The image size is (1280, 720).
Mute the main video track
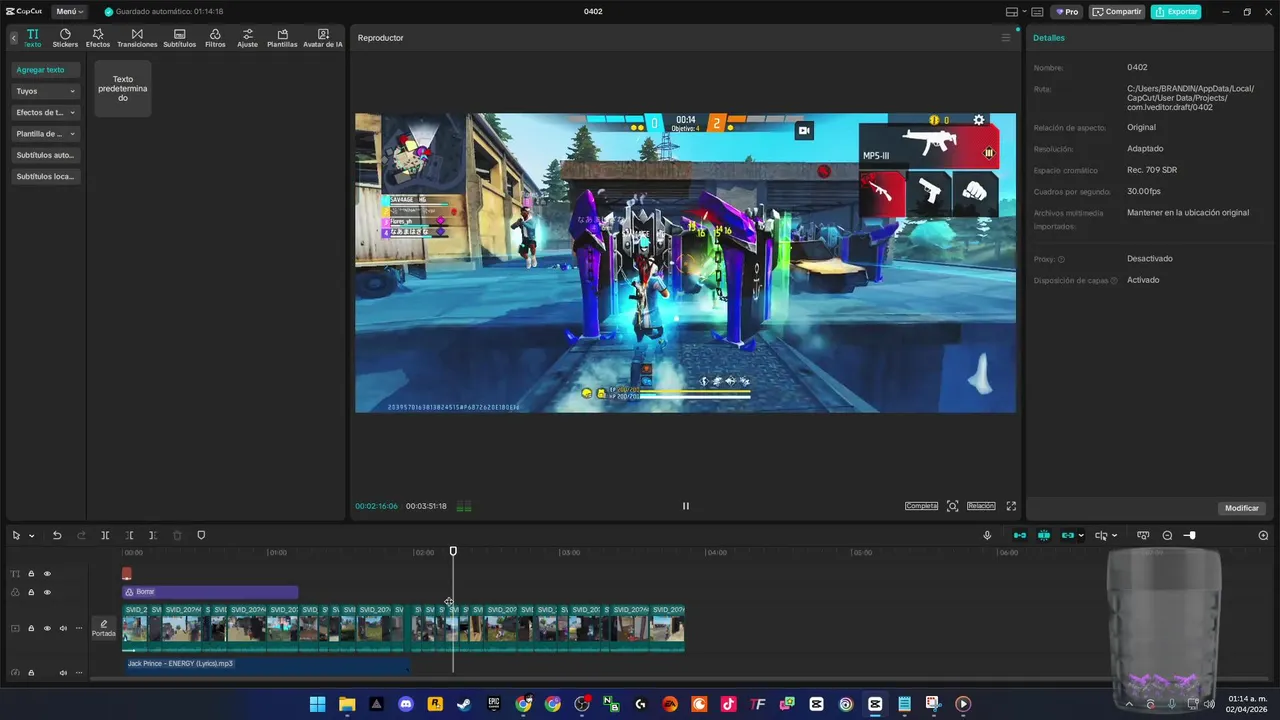pos(63,628)
